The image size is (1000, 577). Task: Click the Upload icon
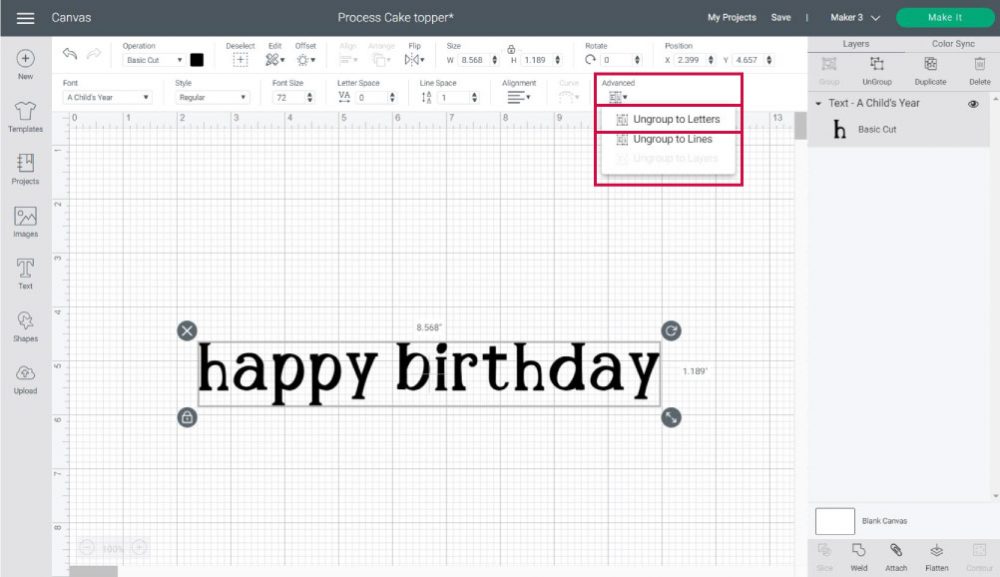click(25, 376)
